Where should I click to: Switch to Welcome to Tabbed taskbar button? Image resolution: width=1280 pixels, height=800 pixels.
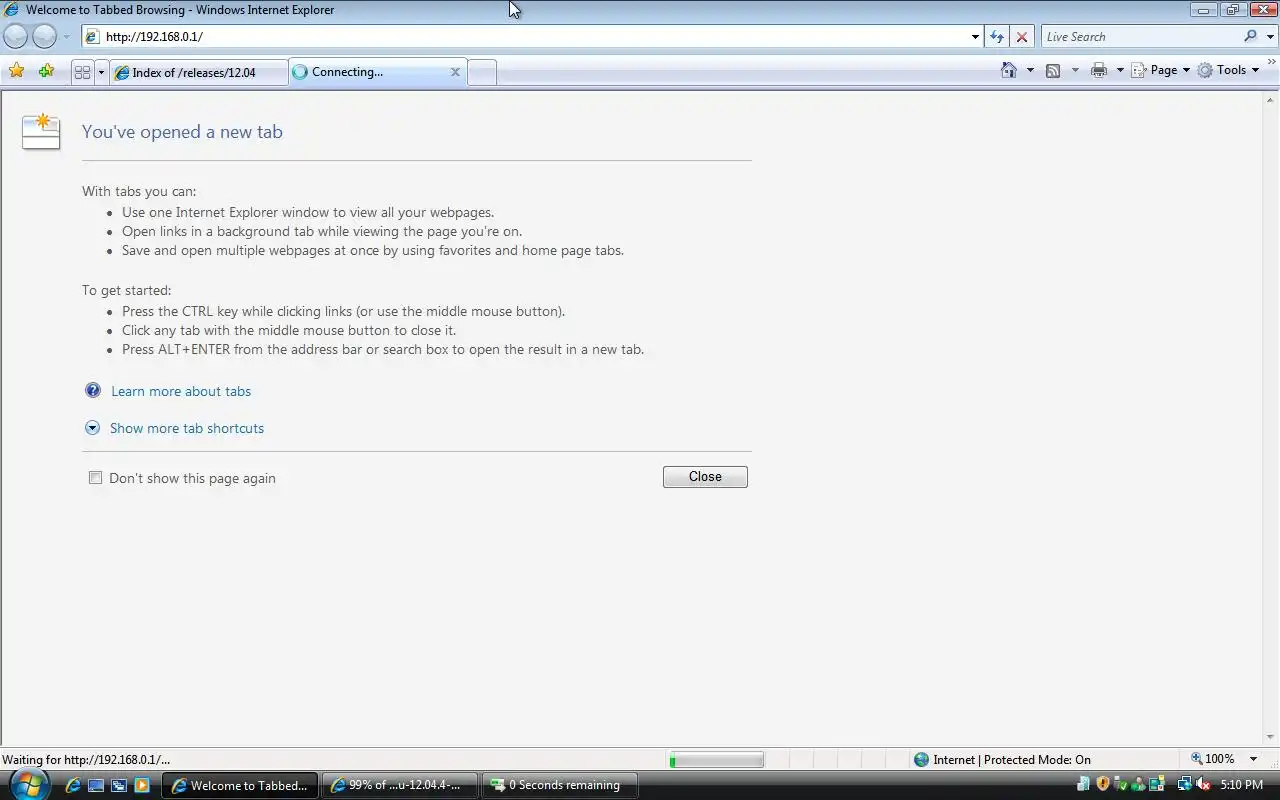[x=240, y=785]
